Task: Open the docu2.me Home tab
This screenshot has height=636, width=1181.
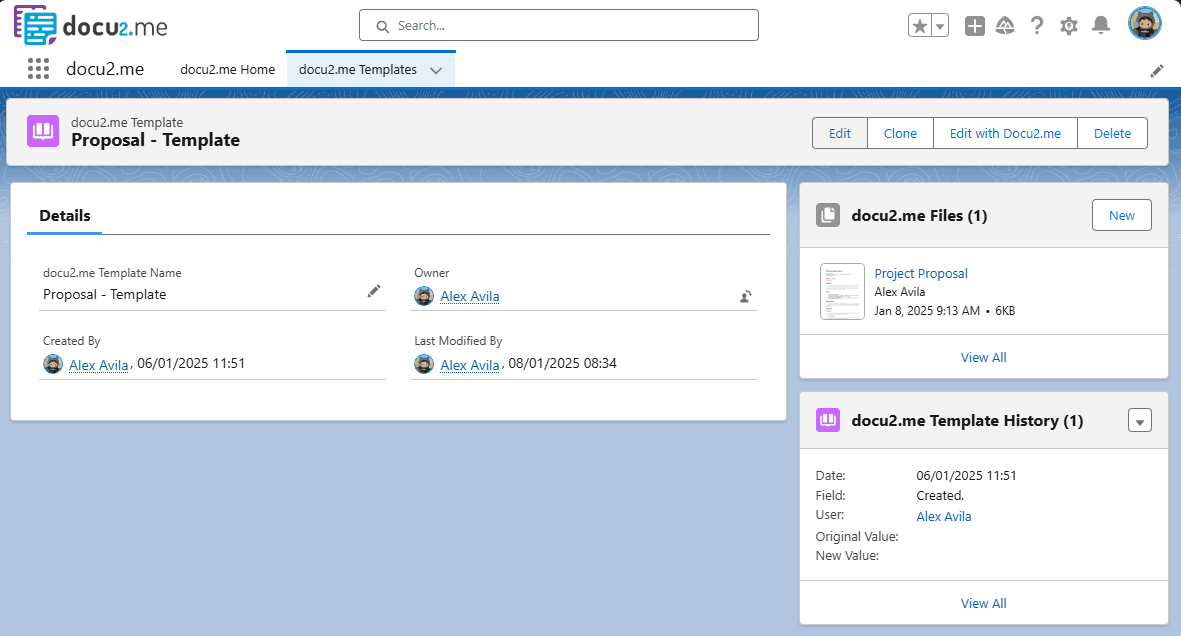Action: click(x=227, y=69)
